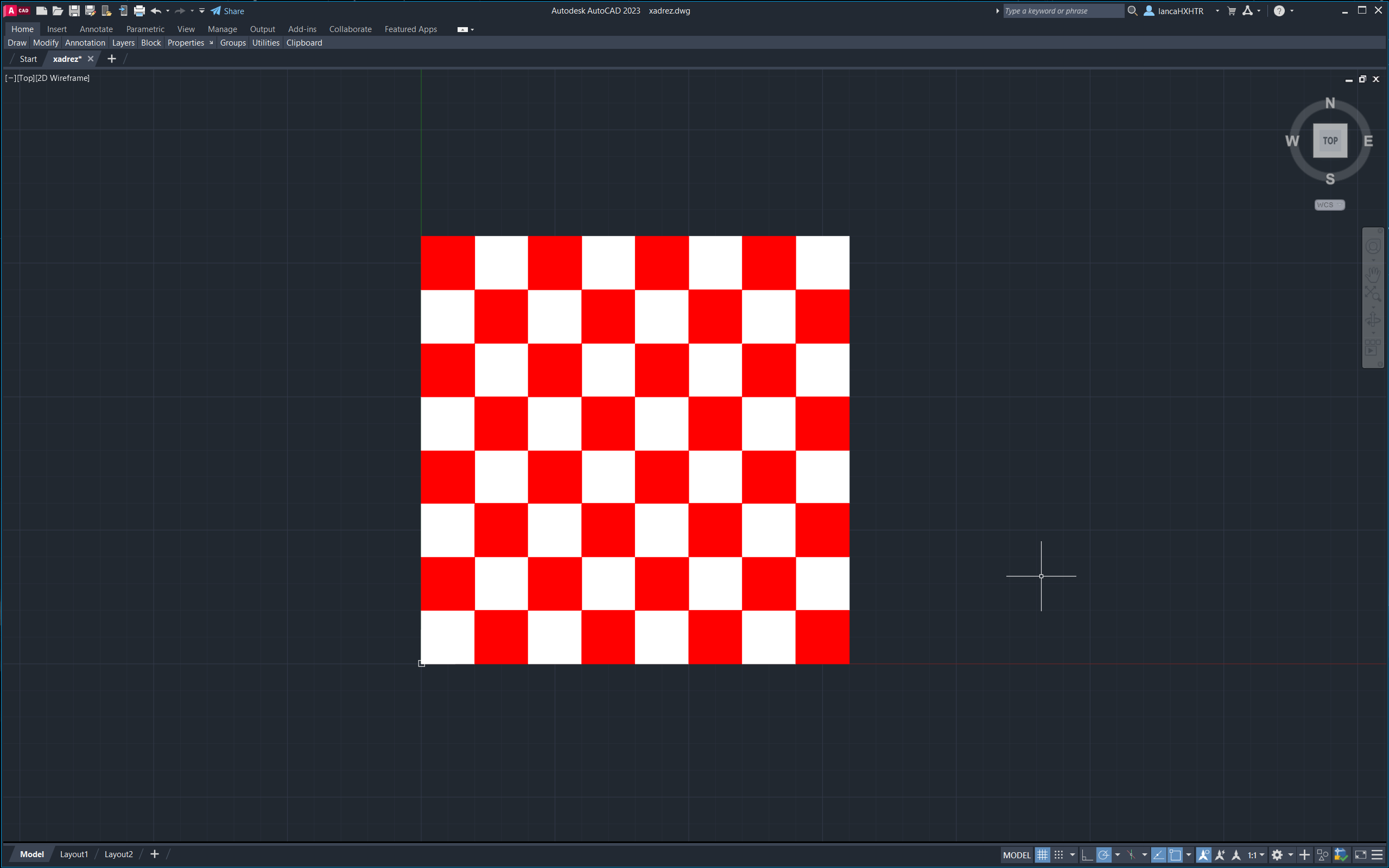This screenshot has height=868, width=1389.
Task: Click the Workspace Switching gear icon
Action: point(1277,855)
